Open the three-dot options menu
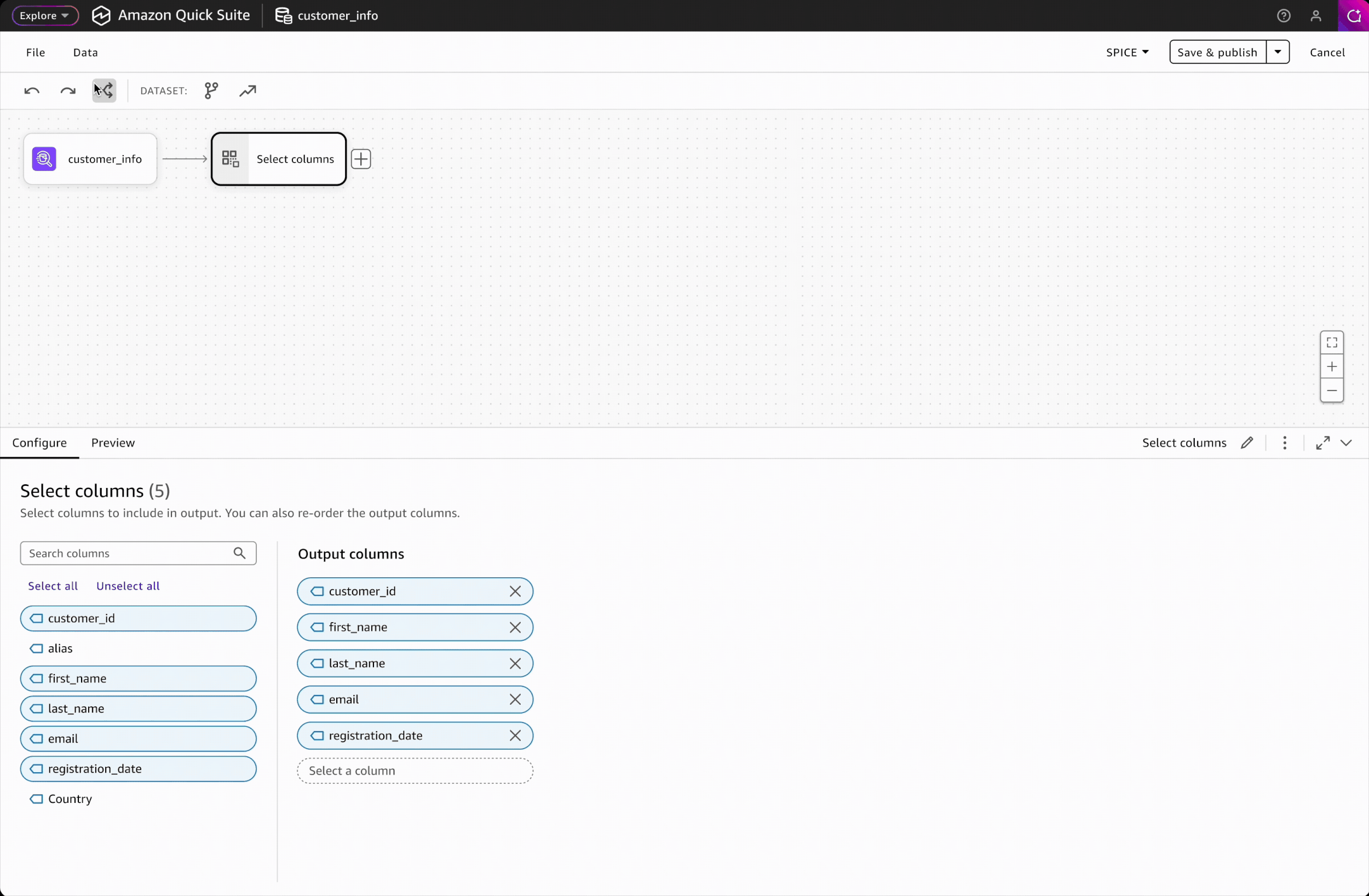The image size is (1369, 896). tap(1285, 443)
